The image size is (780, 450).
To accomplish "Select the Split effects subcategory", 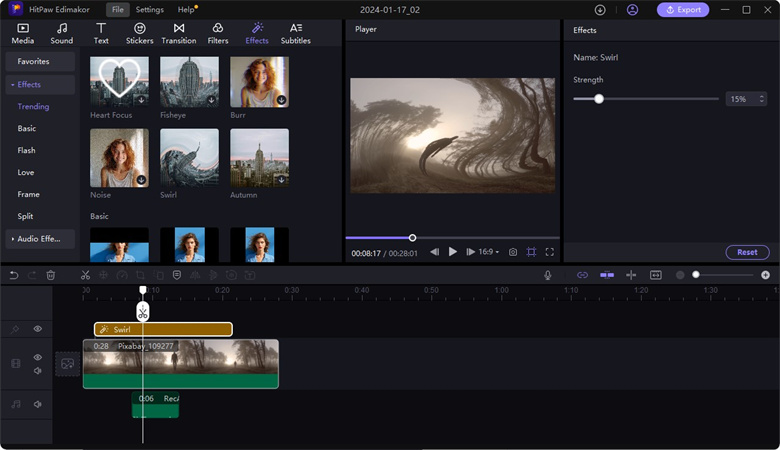I will pos(25,216).
